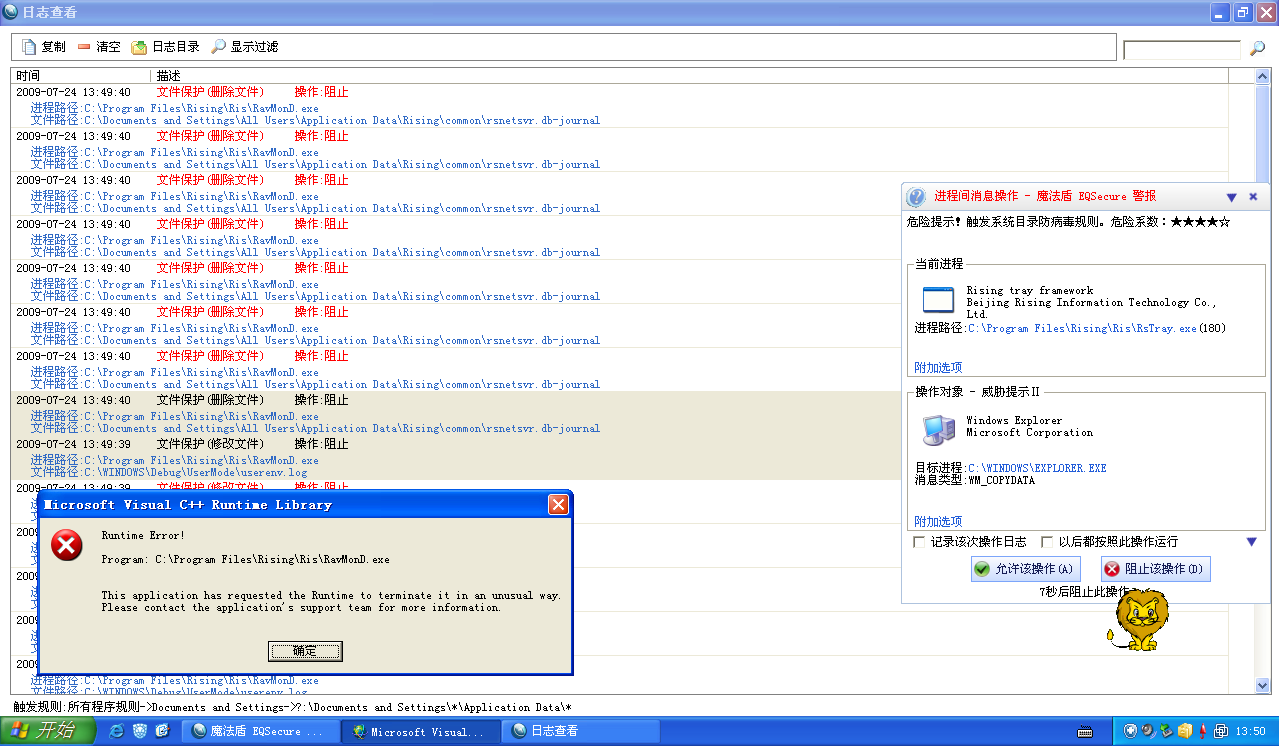Switch to 魔法盾 EQSecure taskbar item
The height and width of the screenshot is (746, 1279).
pyautogui.click(x=259, y=731)
